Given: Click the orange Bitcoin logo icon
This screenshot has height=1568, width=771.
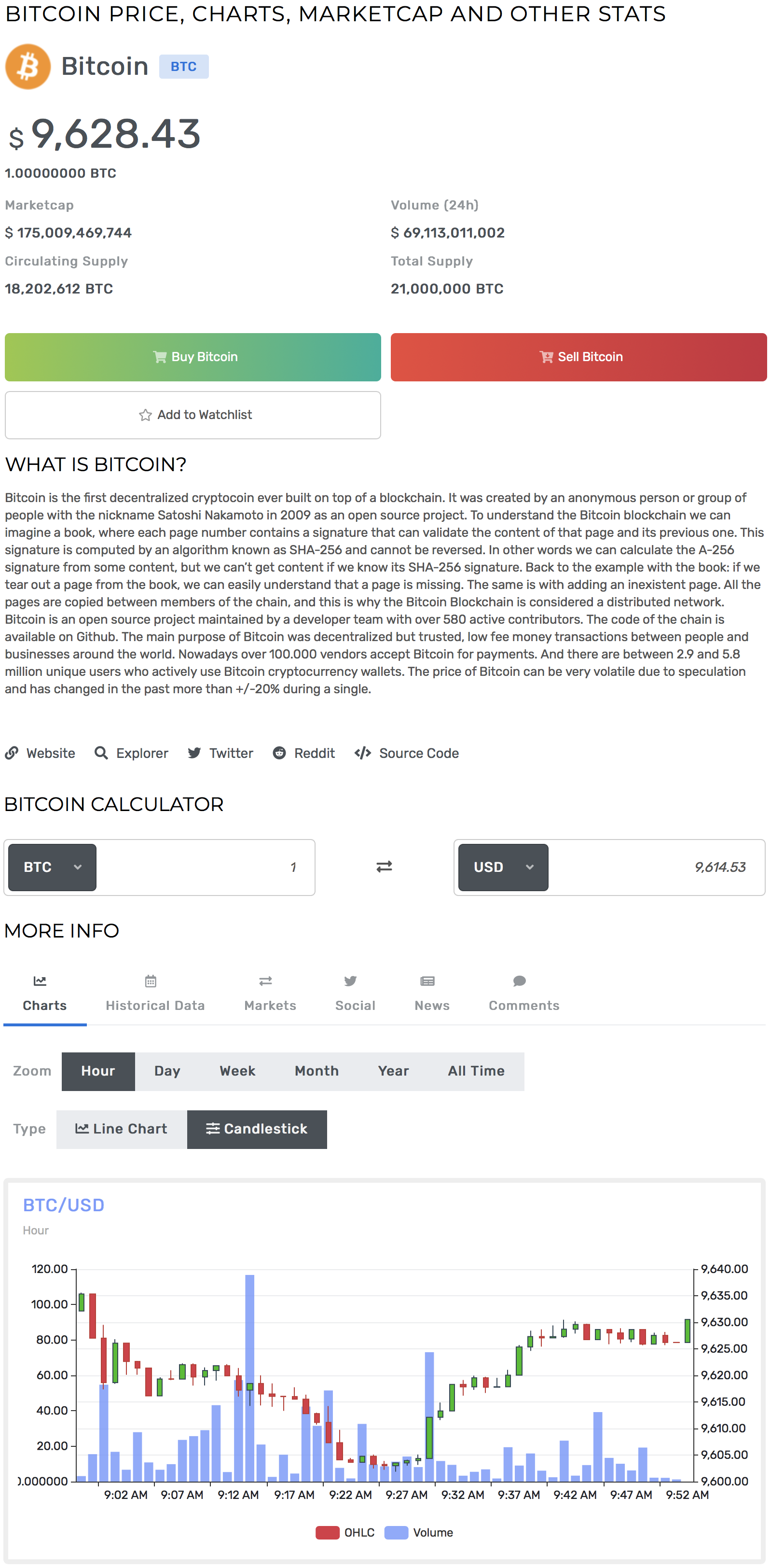Looking at the screenshot, I should point(28,66).
